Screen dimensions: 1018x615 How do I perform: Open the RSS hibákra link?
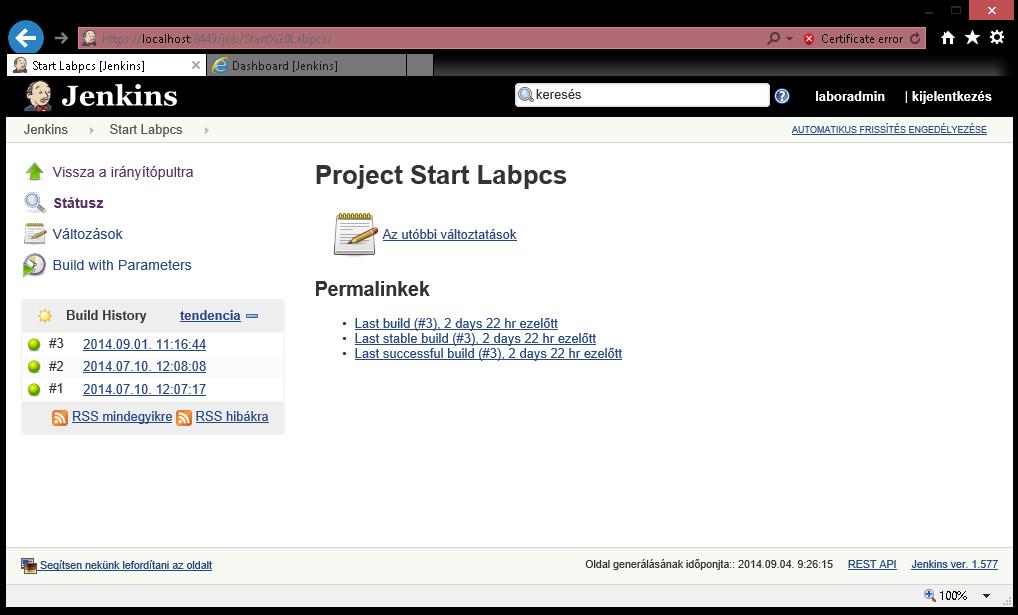click(x=232, y=416)
